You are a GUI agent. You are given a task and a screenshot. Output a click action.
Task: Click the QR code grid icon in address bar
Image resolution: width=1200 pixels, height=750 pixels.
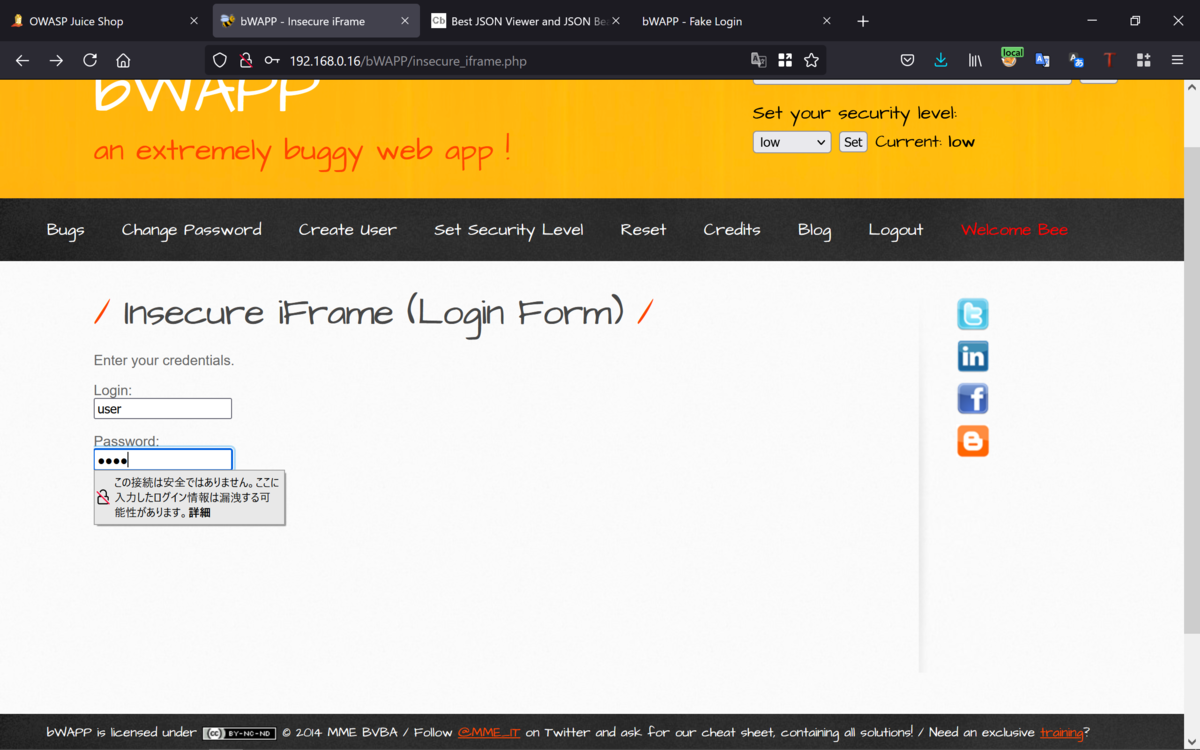click(x=785, y=61)
